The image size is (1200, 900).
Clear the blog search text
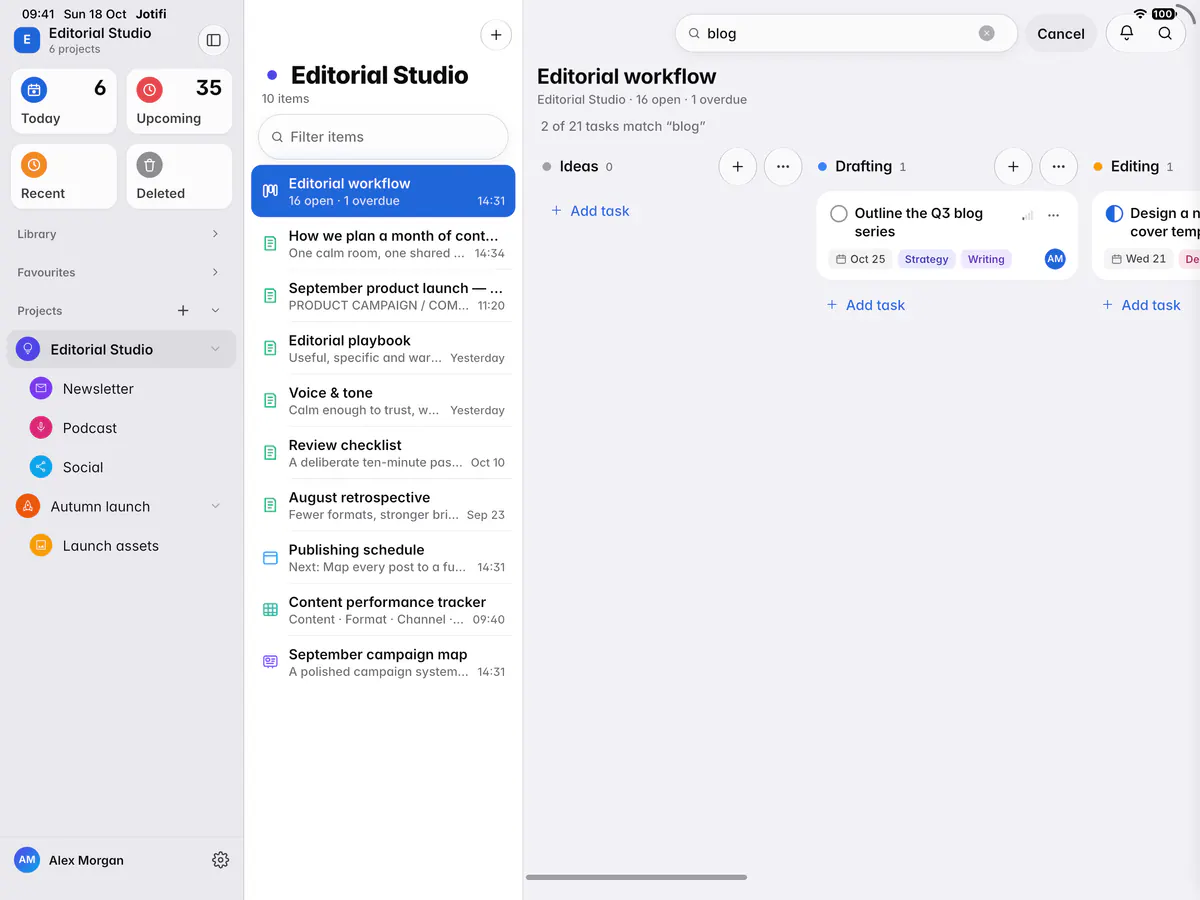click(x=987, y=33)
